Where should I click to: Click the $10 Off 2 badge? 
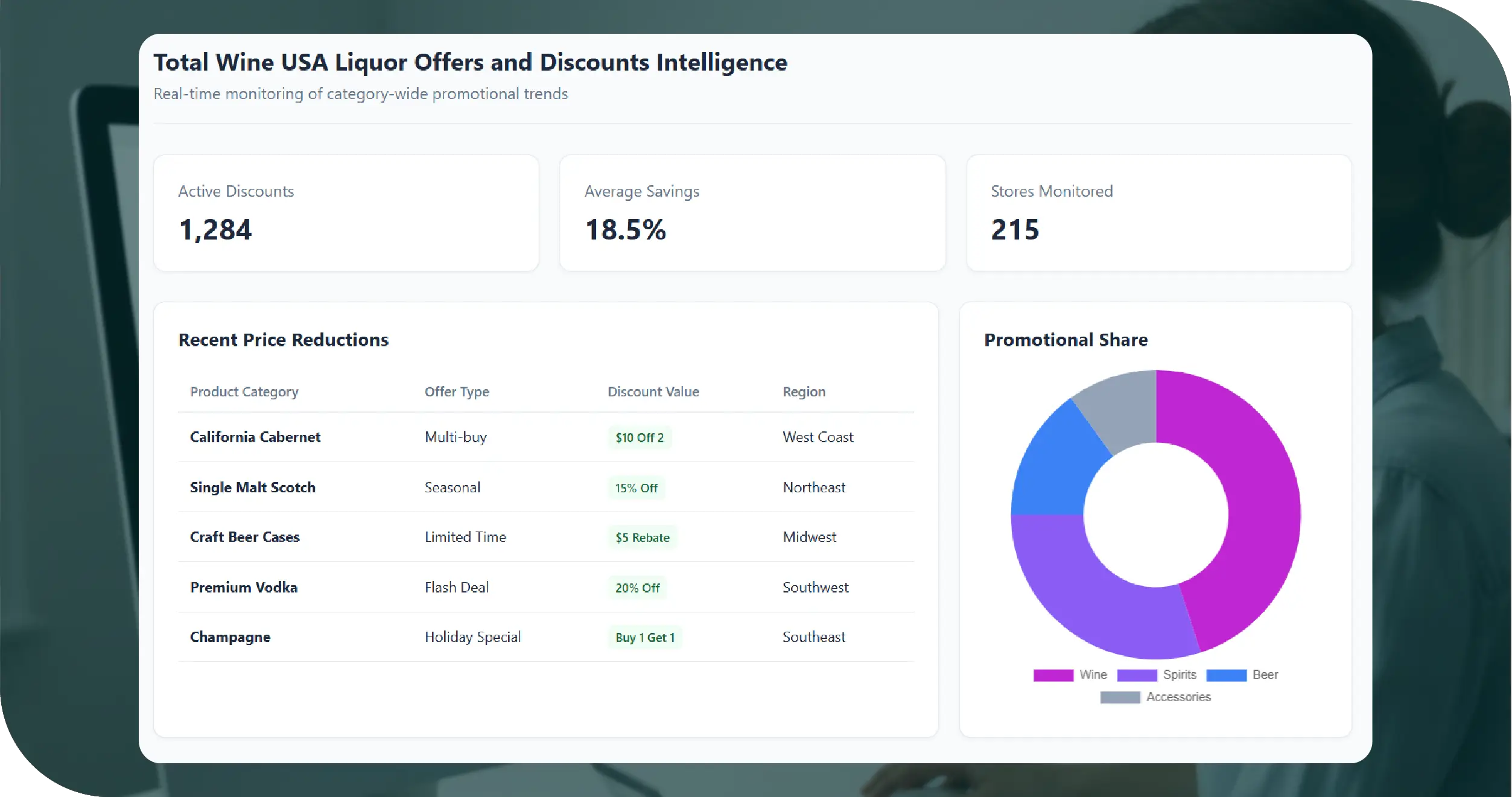click(640, 438)
